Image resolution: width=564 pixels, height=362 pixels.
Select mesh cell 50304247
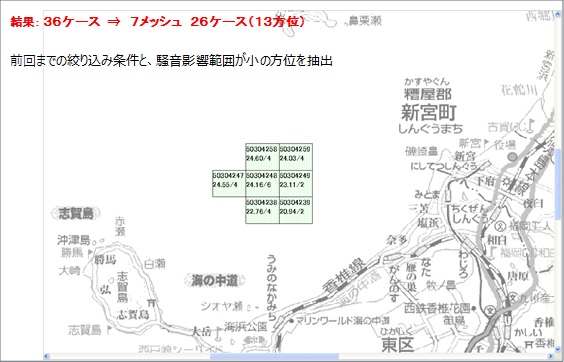click(229, 184)
